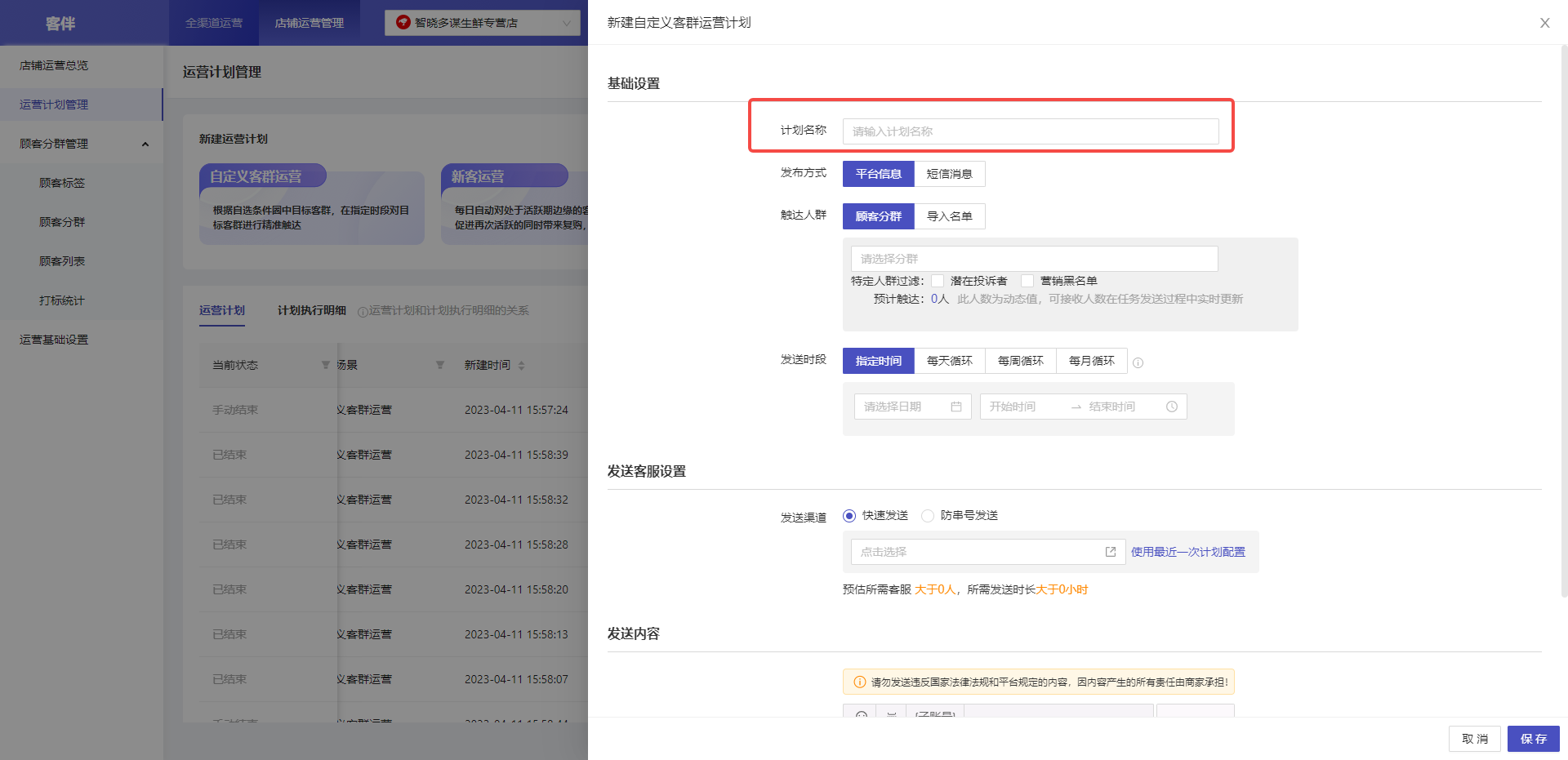
Task: Click the filter icon in 场景 column
Action: coord(440,365)
